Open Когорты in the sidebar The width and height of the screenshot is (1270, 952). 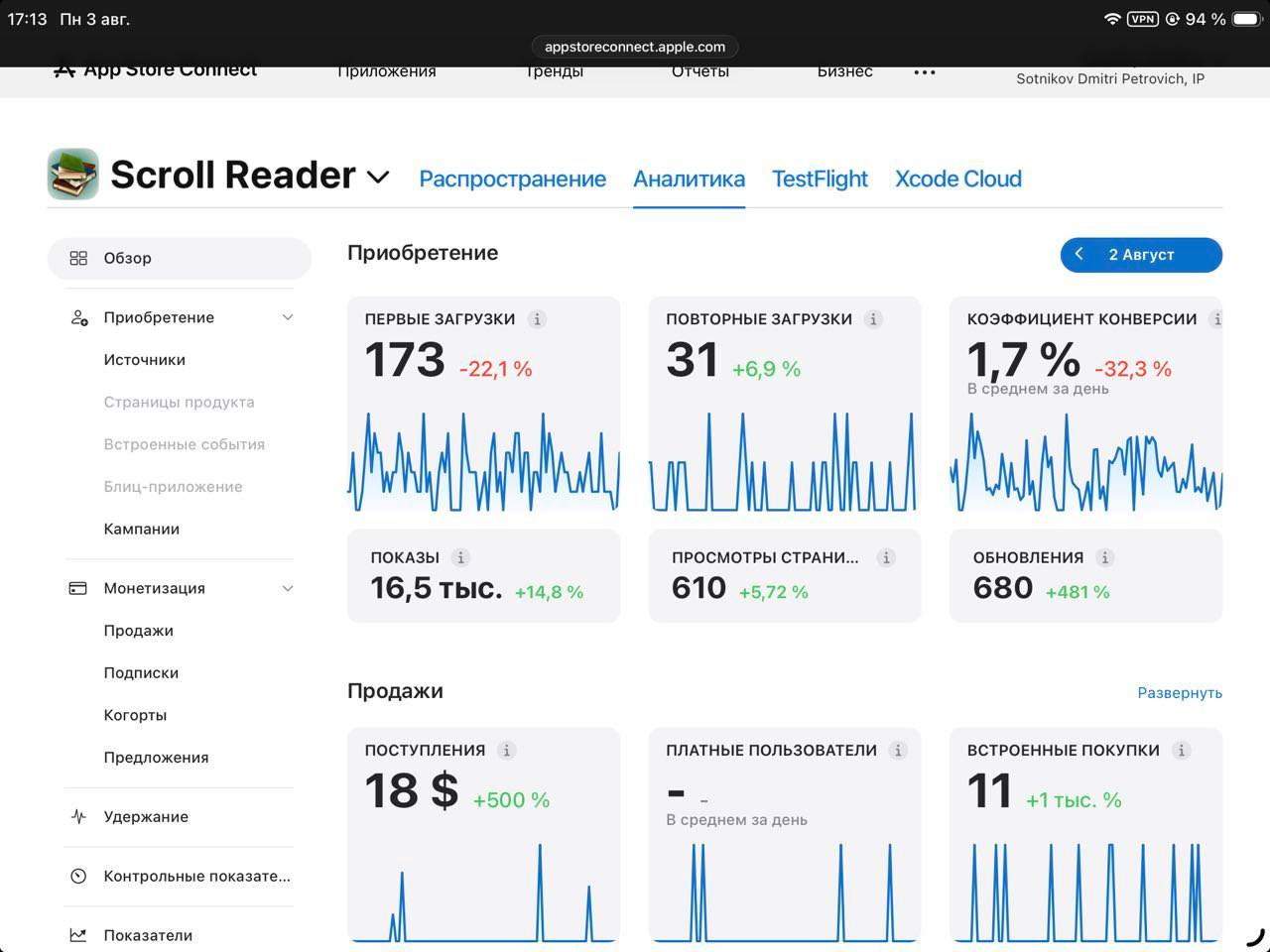(135, 715)
